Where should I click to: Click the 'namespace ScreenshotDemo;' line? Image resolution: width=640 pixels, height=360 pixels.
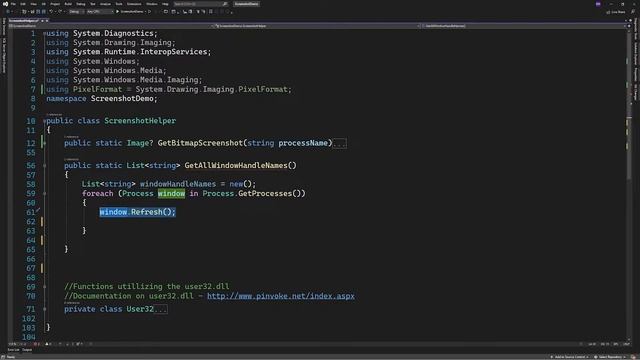point(102,98)
